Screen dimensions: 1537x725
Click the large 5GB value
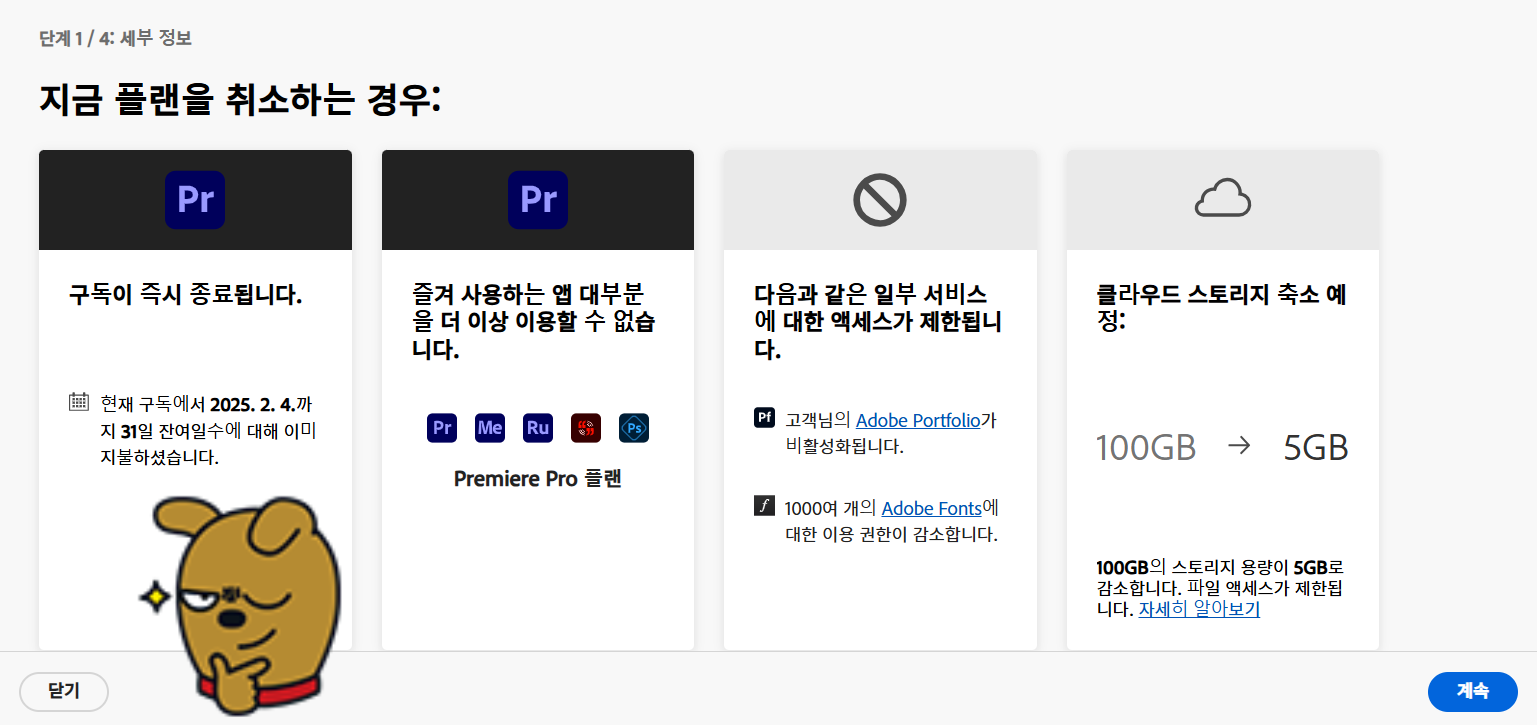tap(1316, 447)
